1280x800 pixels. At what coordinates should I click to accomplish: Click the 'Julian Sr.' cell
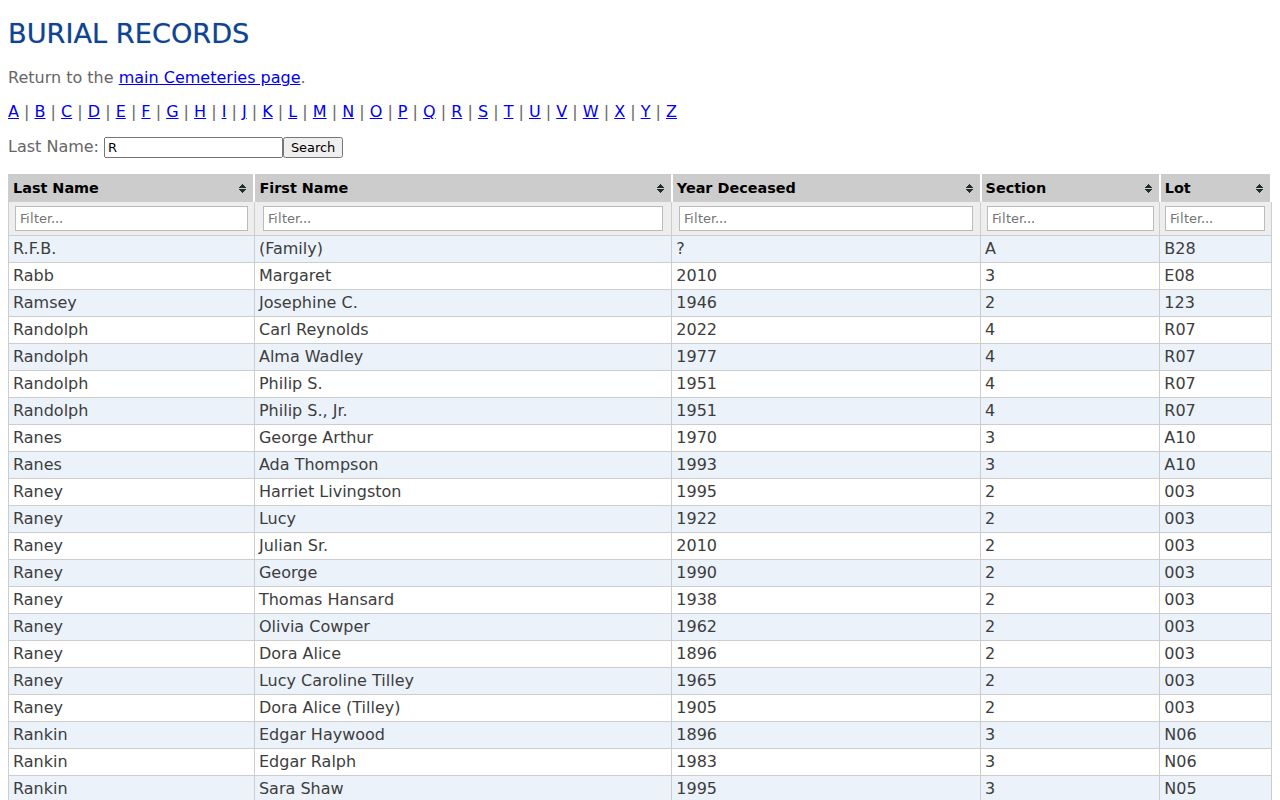click(463, 546)
